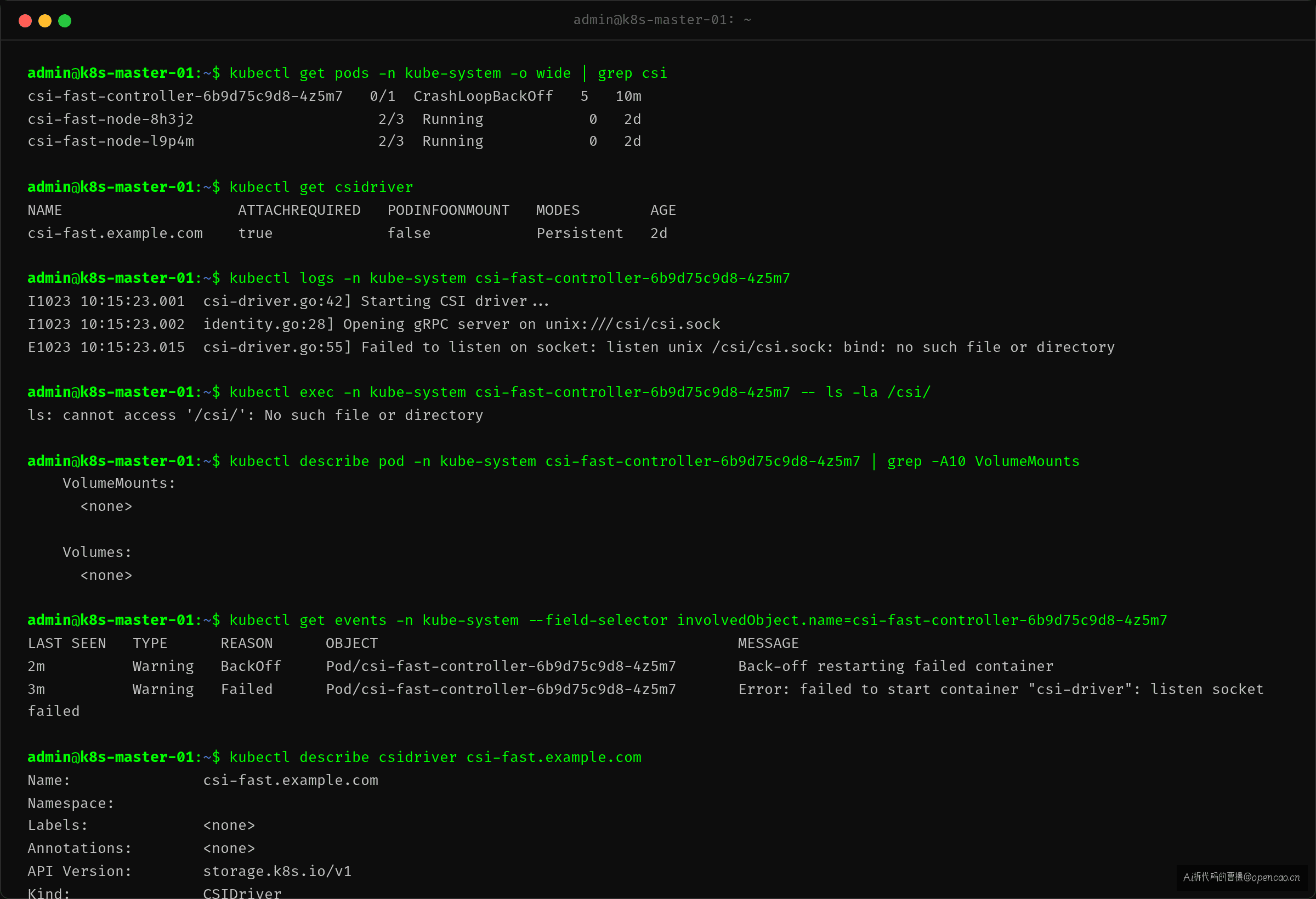Click pod name csi-fast-node-8h3j2

click(111, 120)
